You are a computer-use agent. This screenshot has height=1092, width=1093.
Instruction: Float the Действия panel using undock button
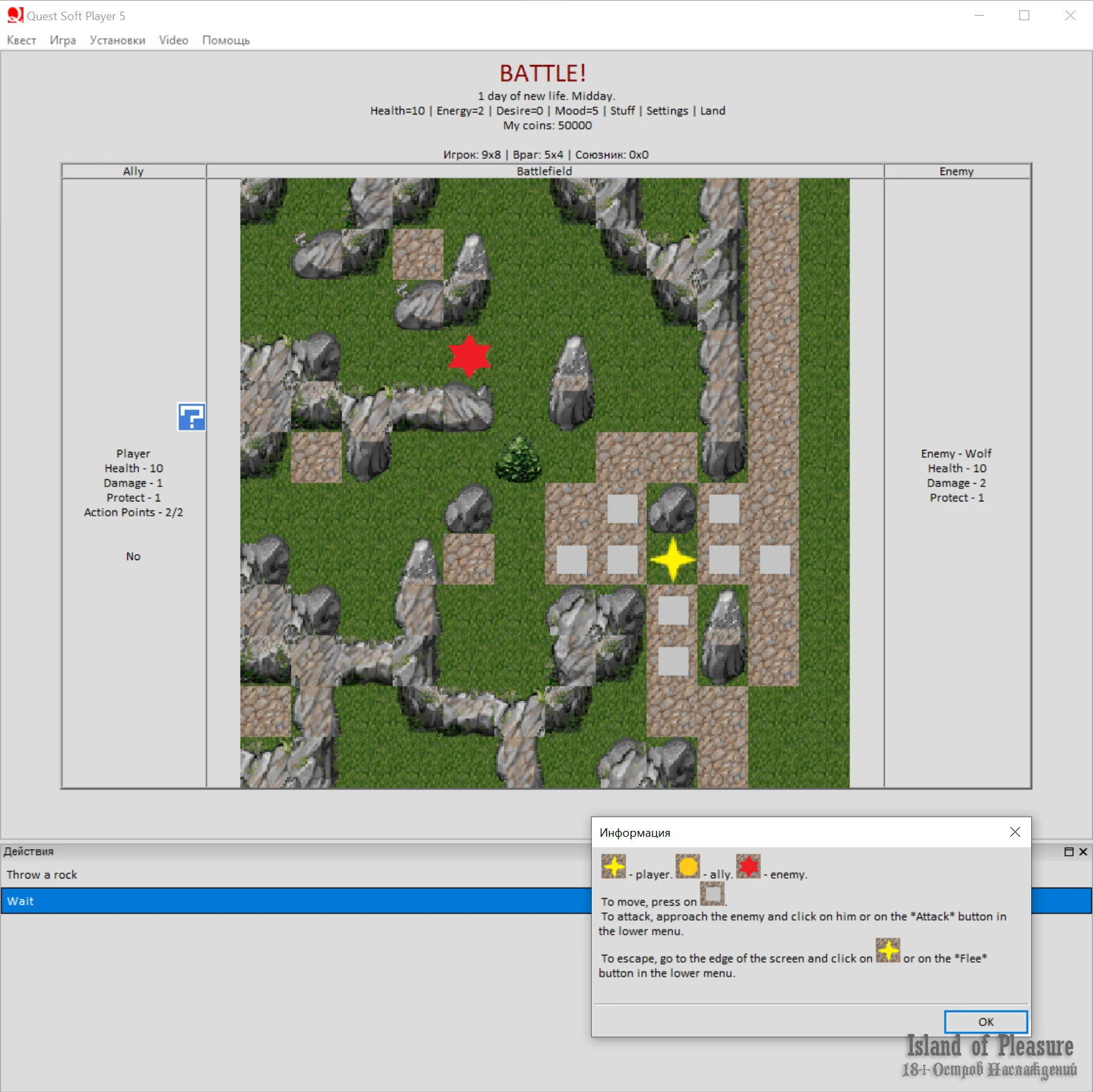tap(1068, 852)
